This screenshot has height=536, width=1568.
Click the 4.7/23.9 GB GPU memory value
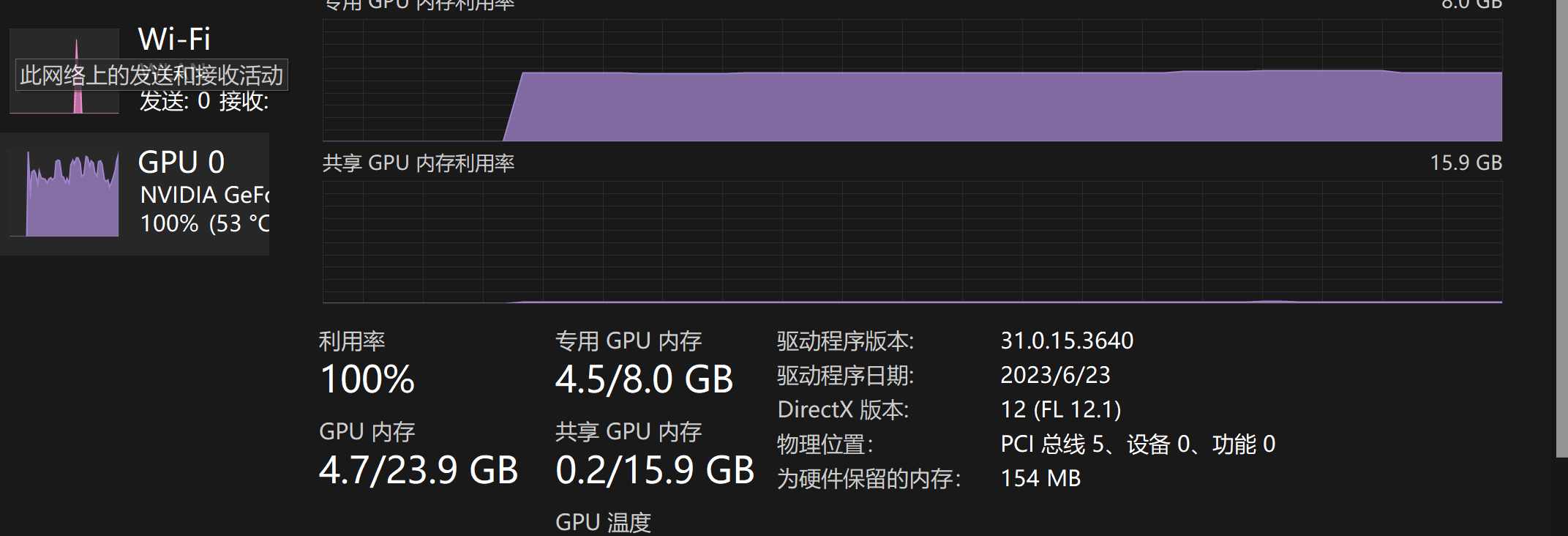tap(419, 470)
